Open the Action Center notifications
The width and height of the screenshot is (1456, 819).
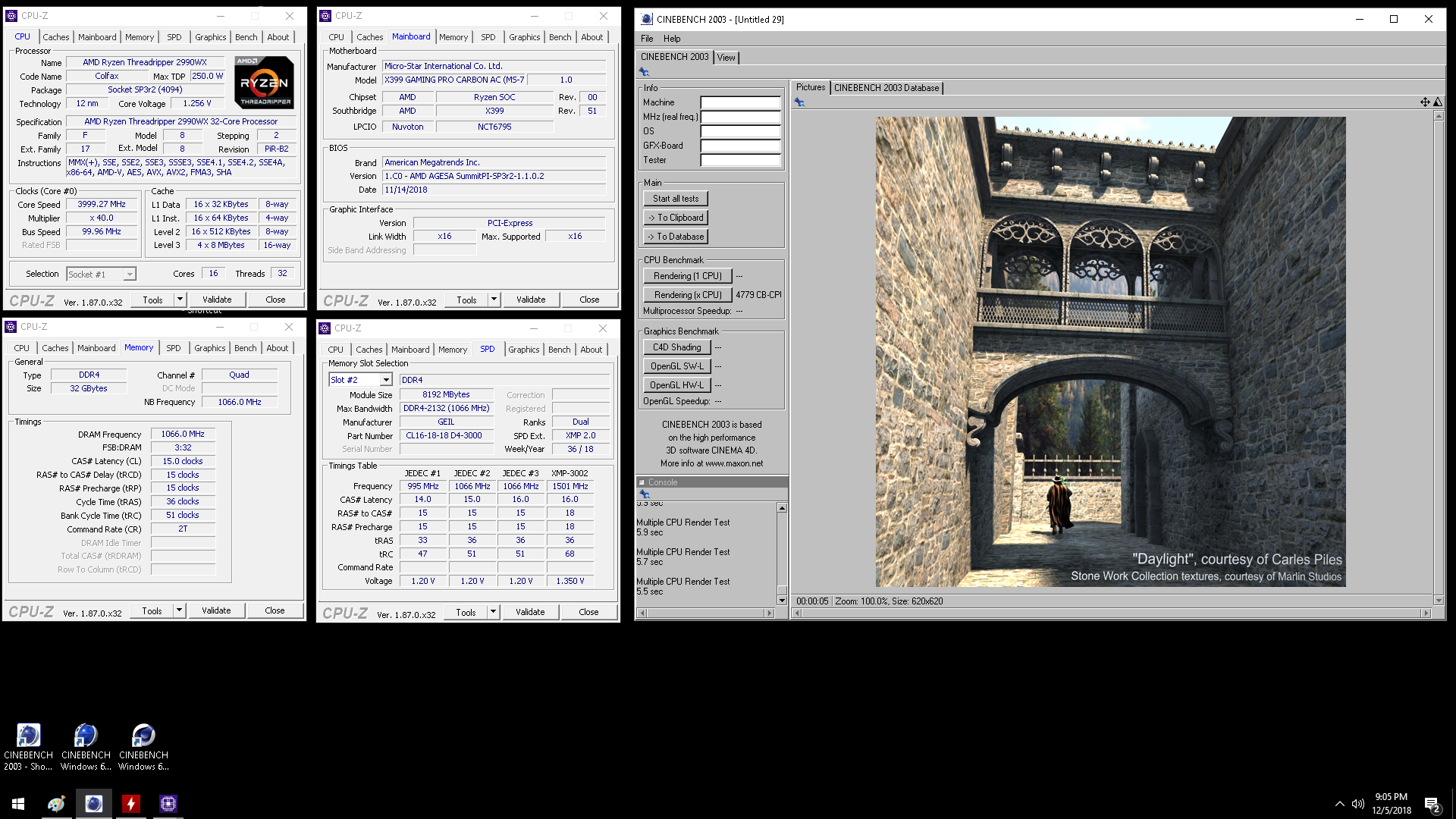[x=1432, y=804]
